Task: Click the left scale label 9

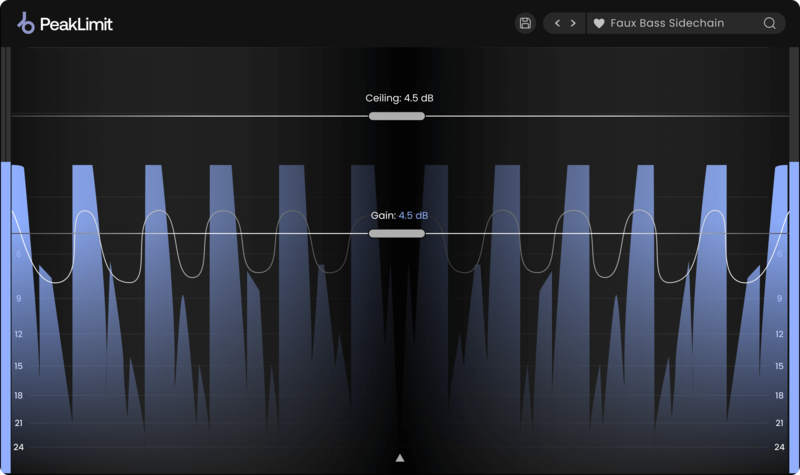Action: [x=18, y=298]
